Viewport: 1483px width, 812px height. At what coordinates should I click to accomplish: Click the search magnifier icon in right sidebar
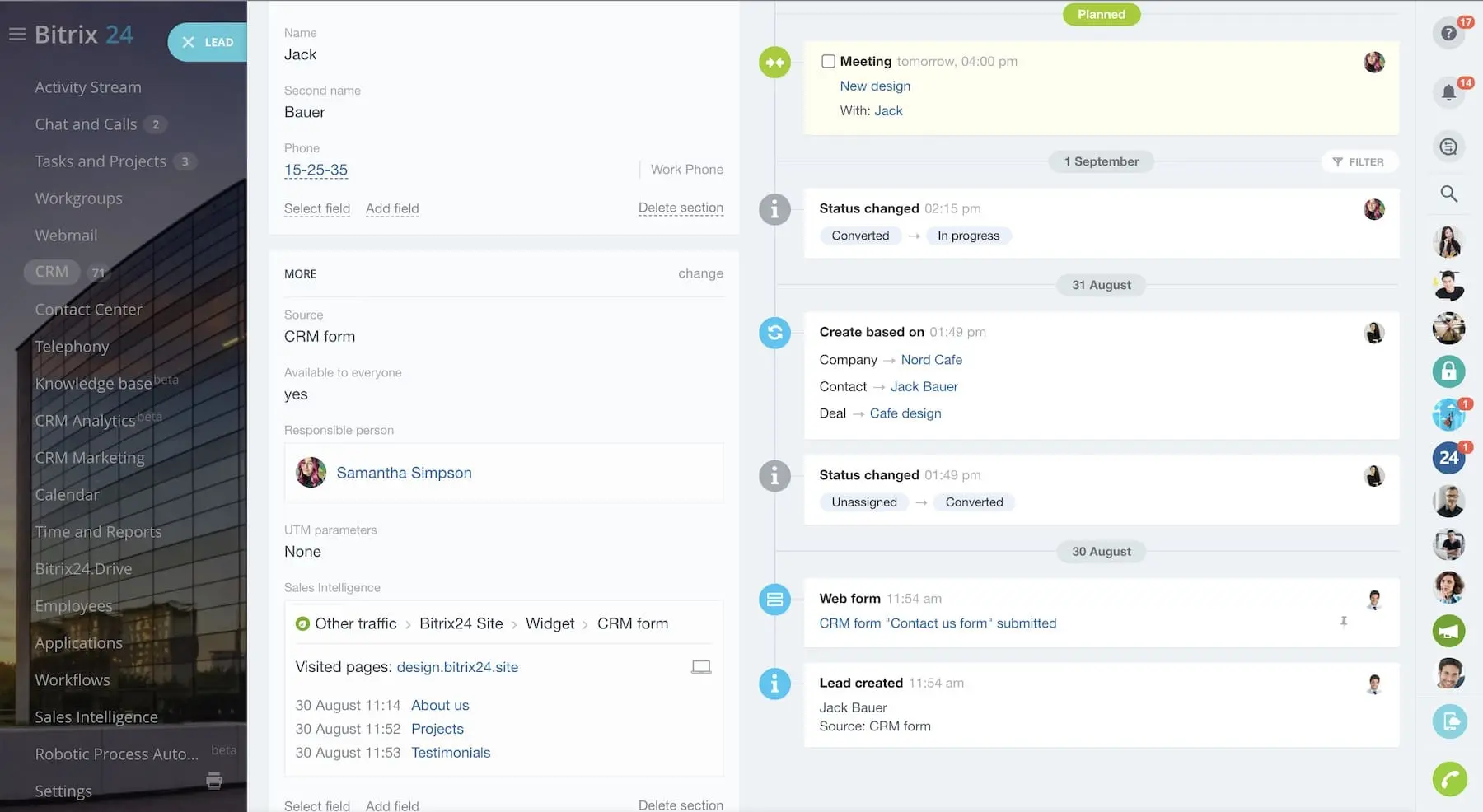[x=1448, y=194]
